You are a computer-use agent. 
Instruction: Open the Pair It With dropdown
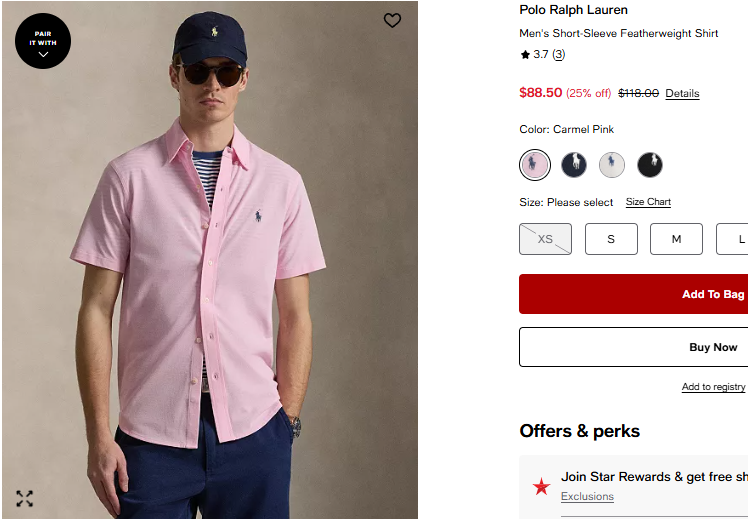coord(43,41)
